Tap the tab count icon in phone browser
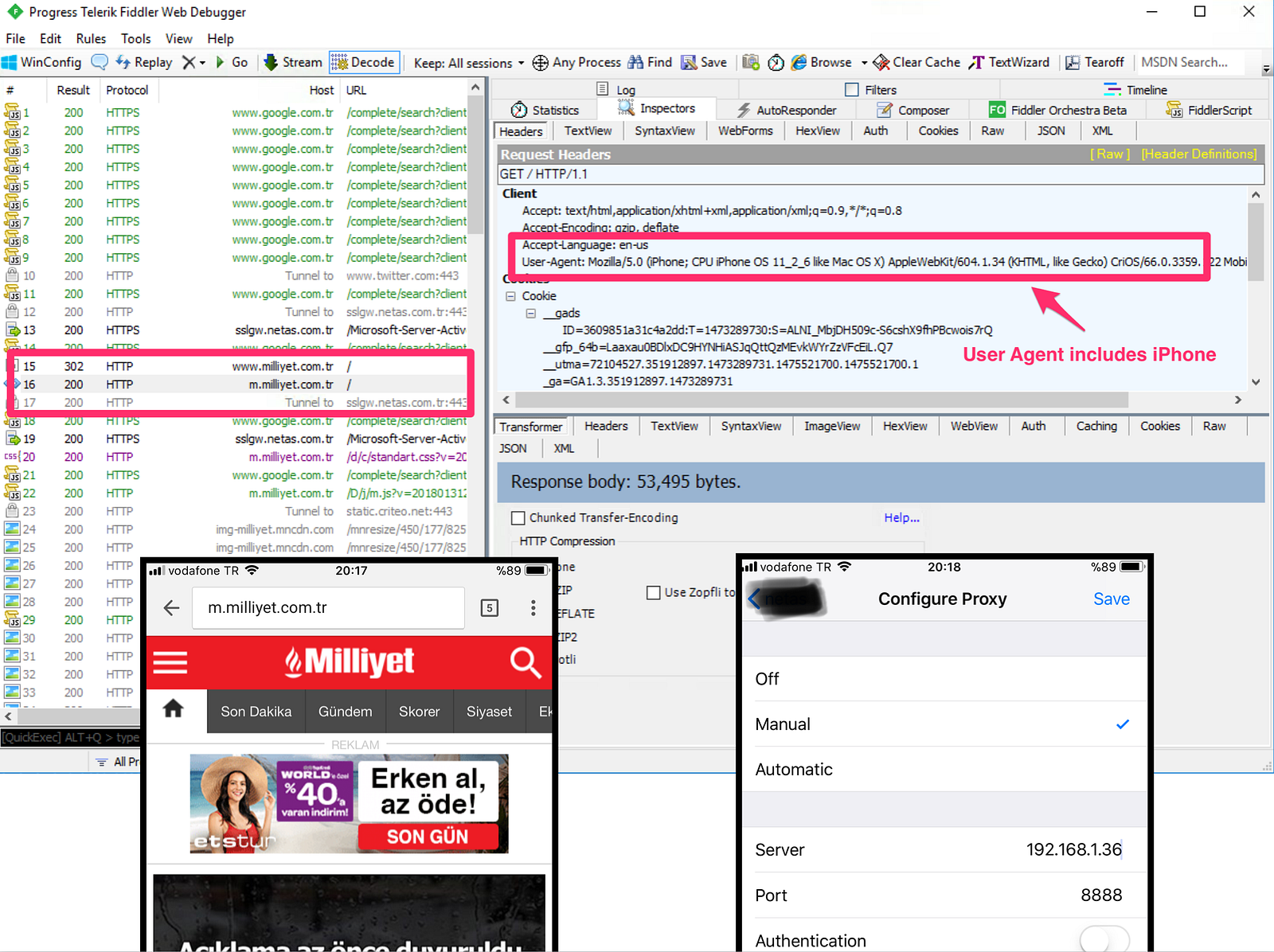The height and width of the screenshot is (952, 1274). click(x=490, y=608)
